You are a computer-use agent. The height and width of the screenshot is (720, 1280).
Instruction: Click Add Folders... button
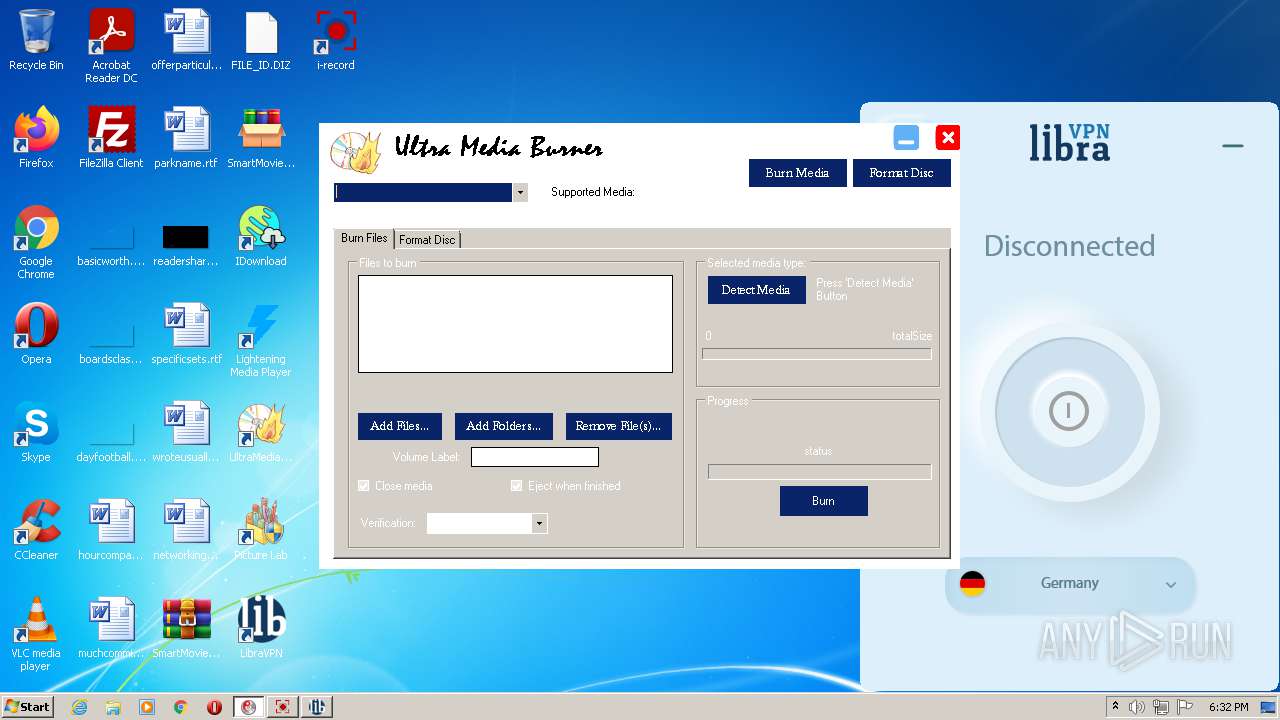(503, 426)
